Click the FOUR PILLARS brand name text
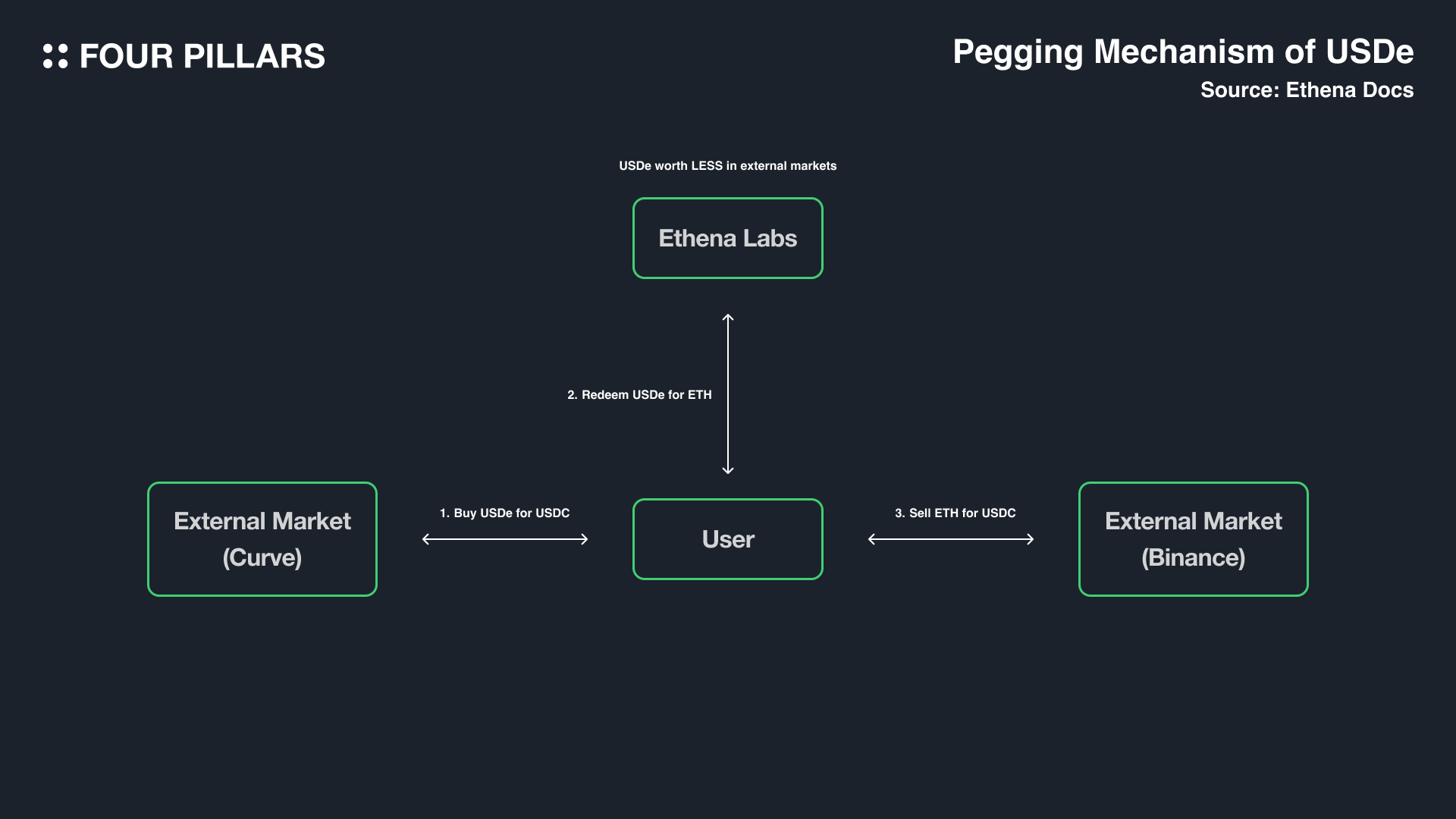The width and height of the screenshot is (1456, 819). pos(202,57)
